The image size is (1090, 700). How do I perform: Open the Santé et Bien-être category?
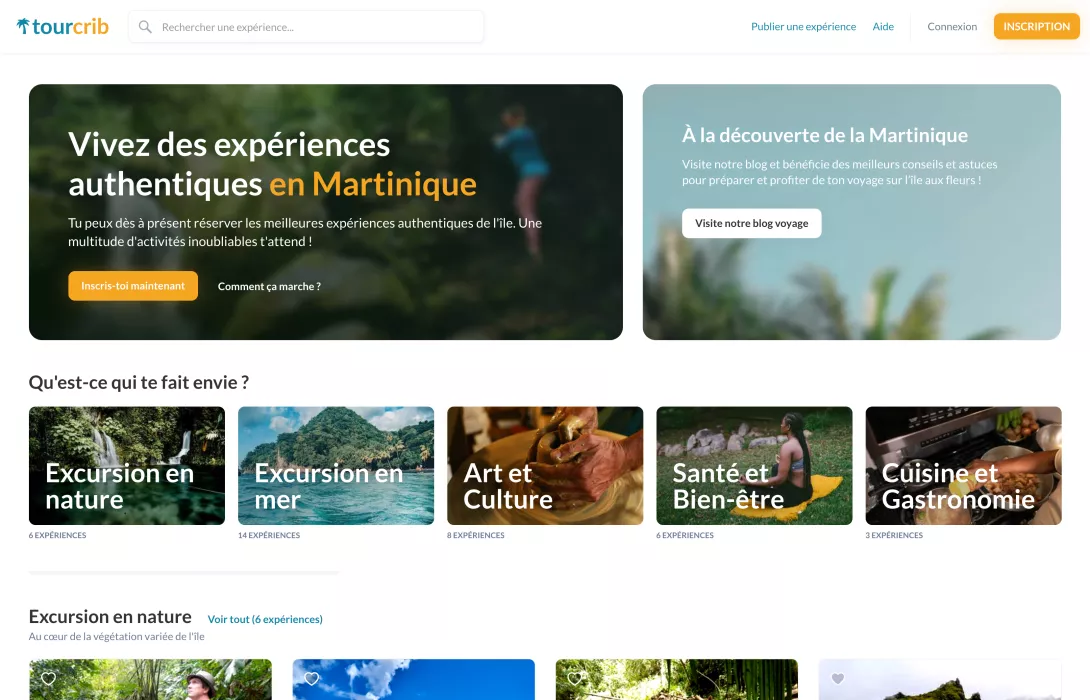pyautogui.click(x=754, y=466)
